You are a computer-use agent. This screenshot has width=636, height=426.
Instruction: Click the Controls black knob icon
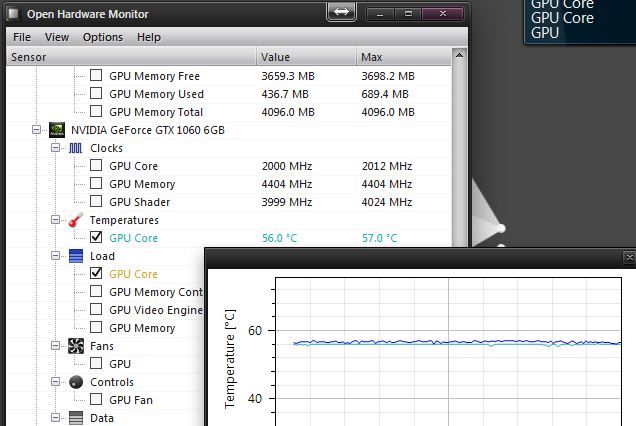76,382
